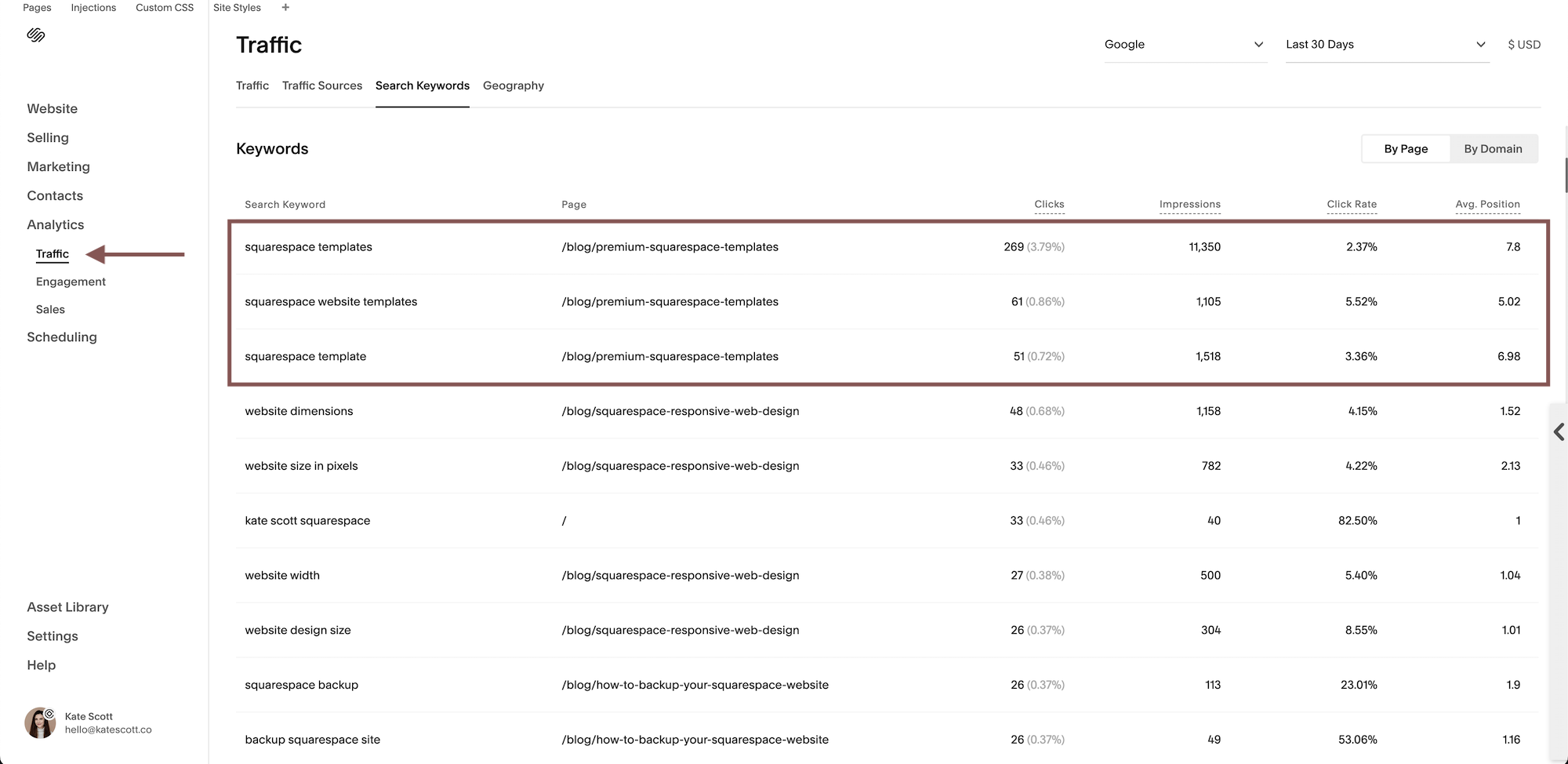Open the Custom CSS tab
The image size is (1568, 764).
[165, 7]
